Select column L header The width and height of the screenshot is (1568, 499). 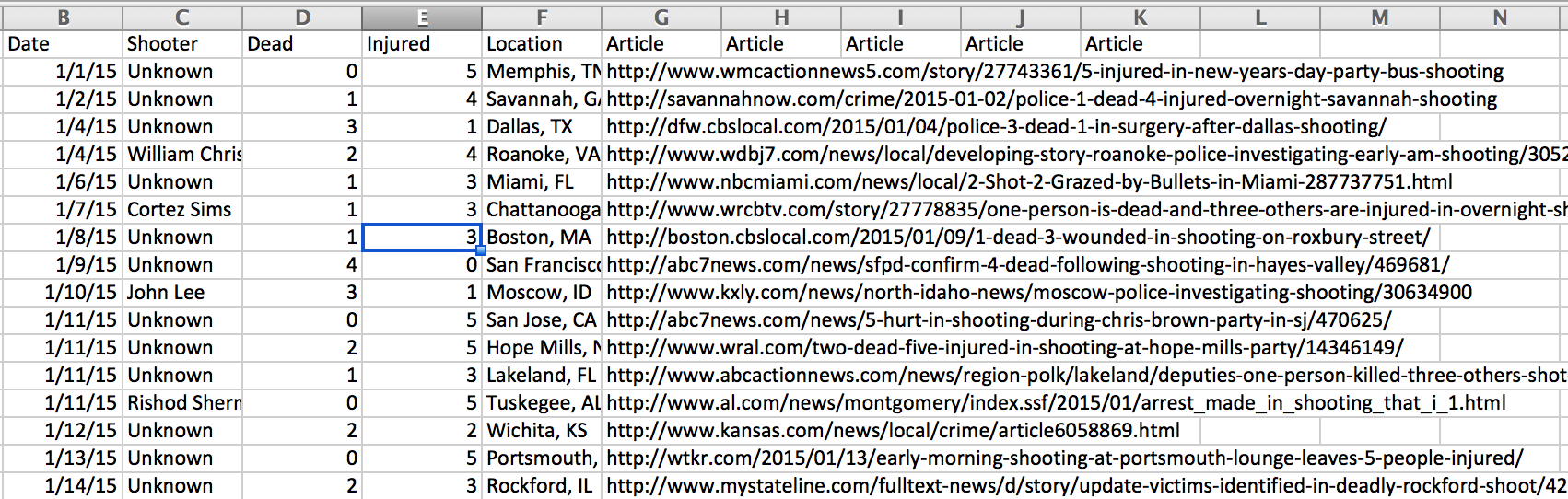(x=1260, y=17)
